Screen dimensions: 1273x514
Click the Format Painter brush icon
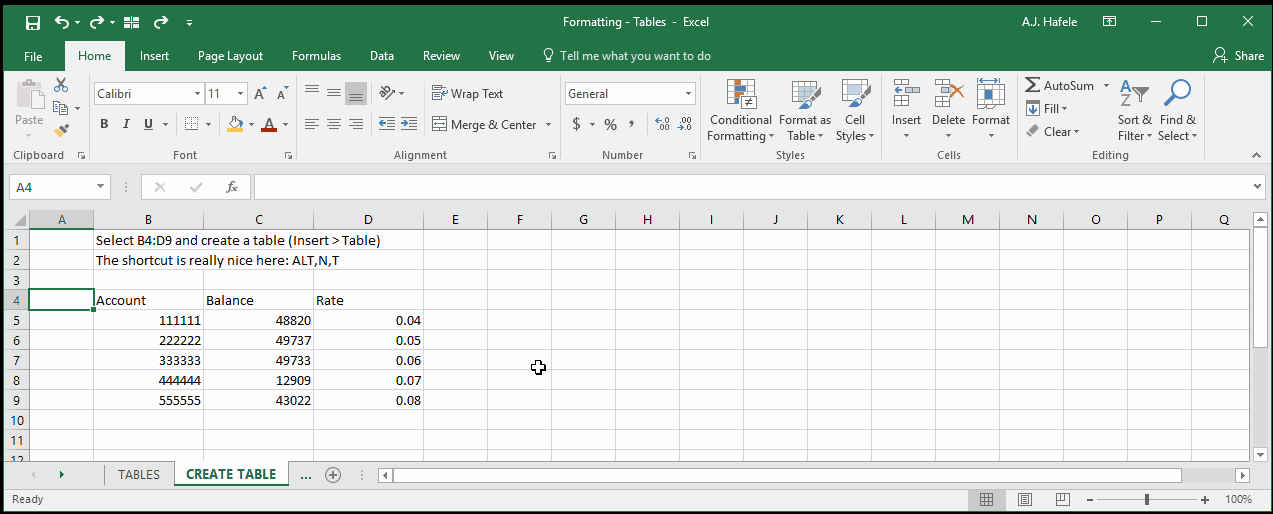point(61,130)
